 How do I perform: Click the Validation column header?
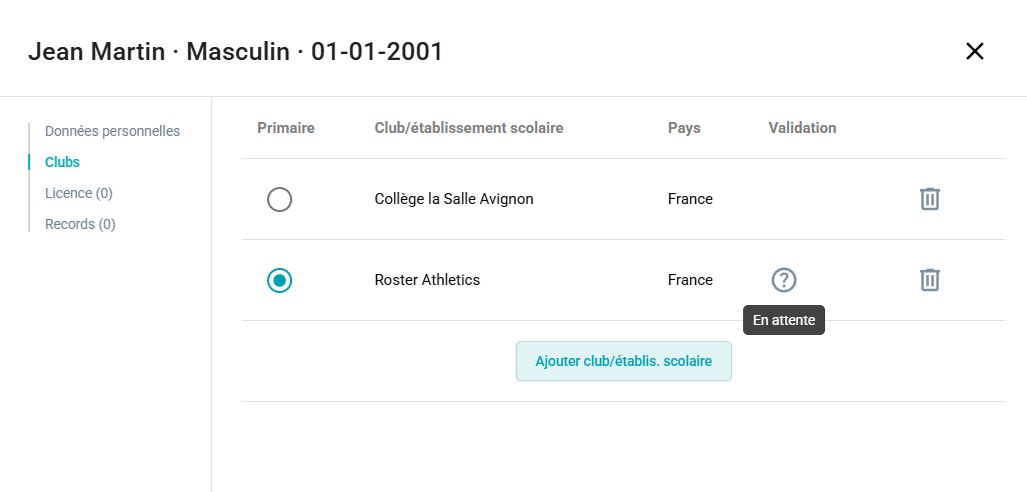tap(802, 128)
